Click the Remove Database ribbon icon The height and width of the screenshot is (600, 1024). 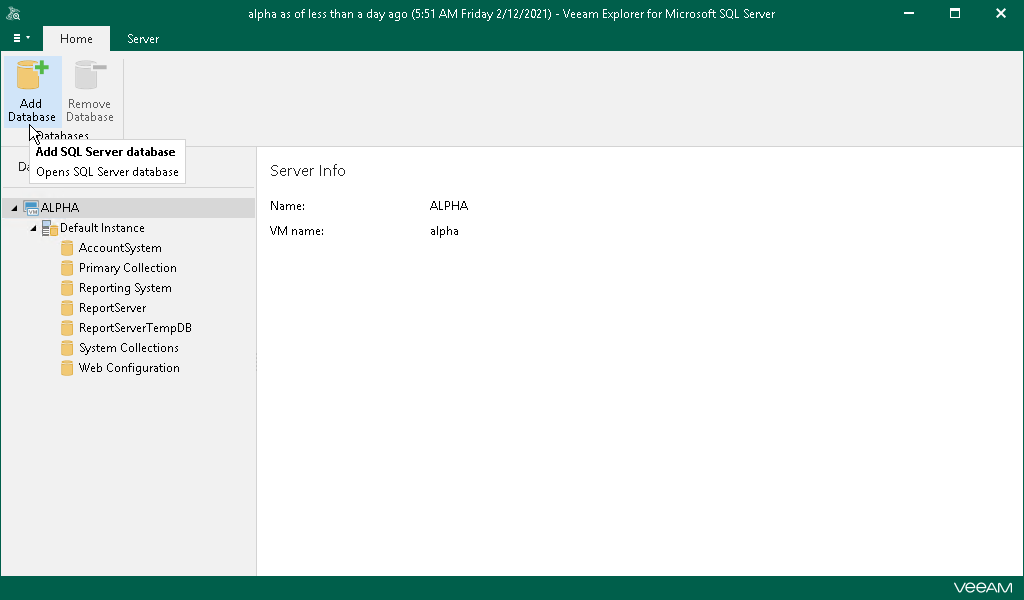coord(90,75)
